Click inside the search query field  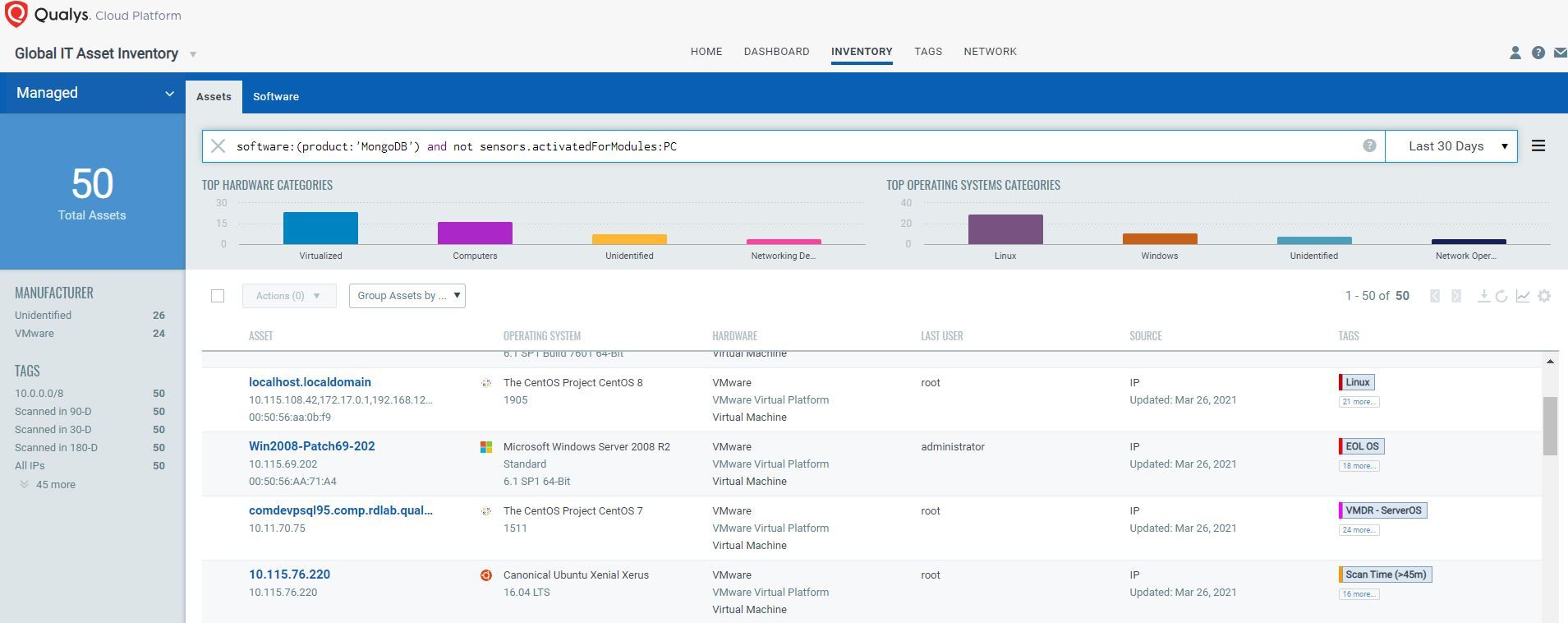coord(793,146)
